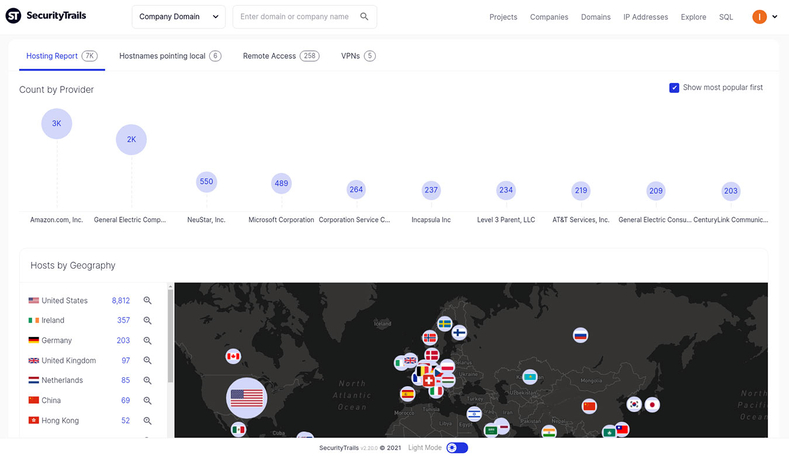789x456 pixels.
Task: Click the South Korea flag marker on map
Action: pyautogui.click(x=634, y=404)
